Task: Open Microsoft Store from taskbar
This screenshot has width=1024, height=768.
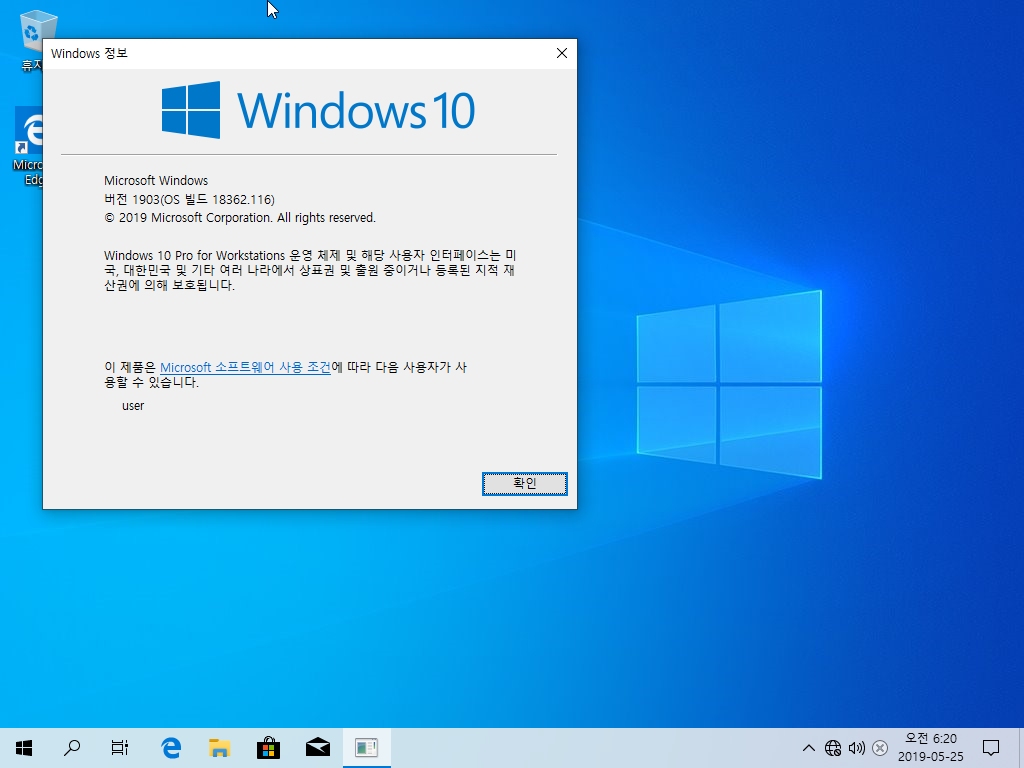Action: [x=268, y=748]
